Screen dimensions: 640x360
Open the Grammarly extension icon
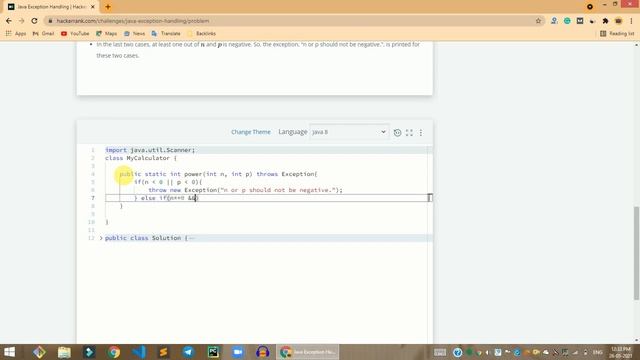[x=567, y=21]
